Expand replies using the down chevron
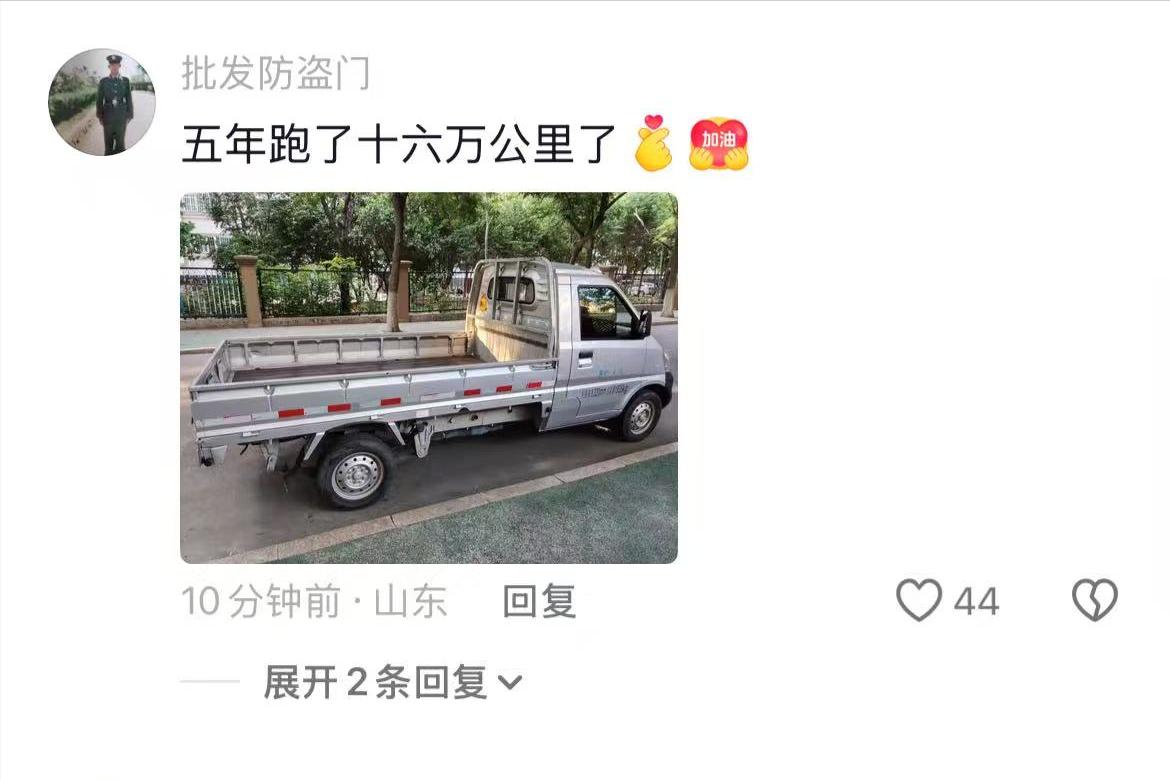Viewport: 1170px width, 780px height. pyautogui.click(x=510, y=682)
